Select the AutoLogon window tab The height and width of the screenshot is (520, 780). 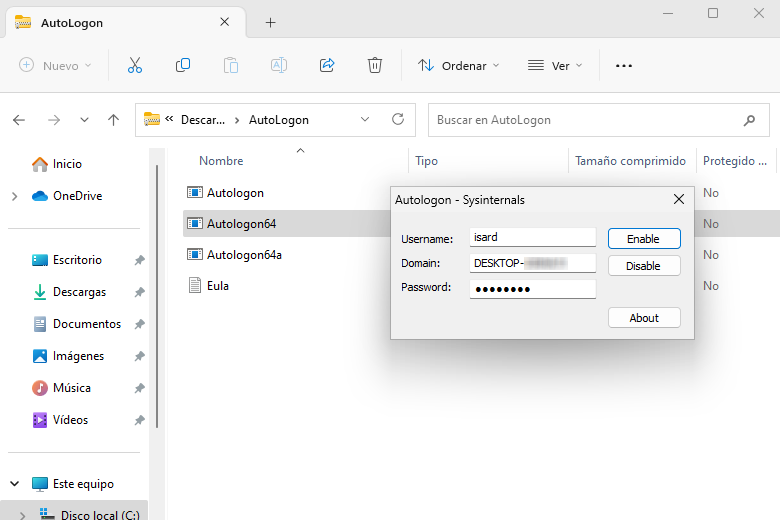click(x=120, y=22)
